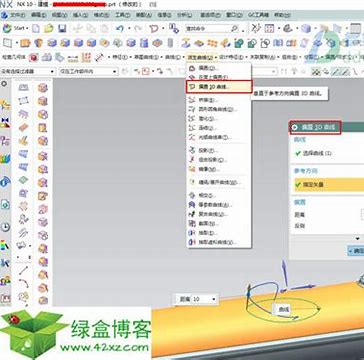Expand the dialog using the small down-arrow
The height and width of the screenshot is (360, 364).
tap(358, 239)
